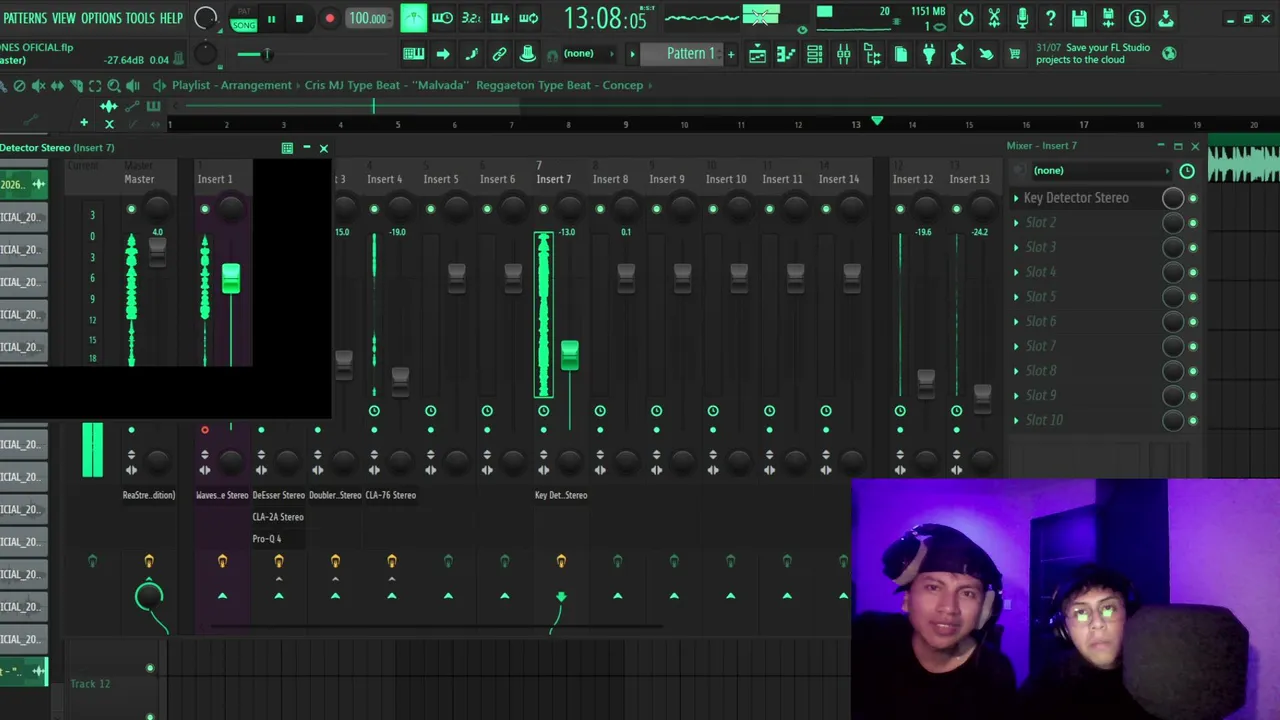The image size is (1280, 720).
Task: Enable typing keyboard to piano icon
Action: coord(414,54)
